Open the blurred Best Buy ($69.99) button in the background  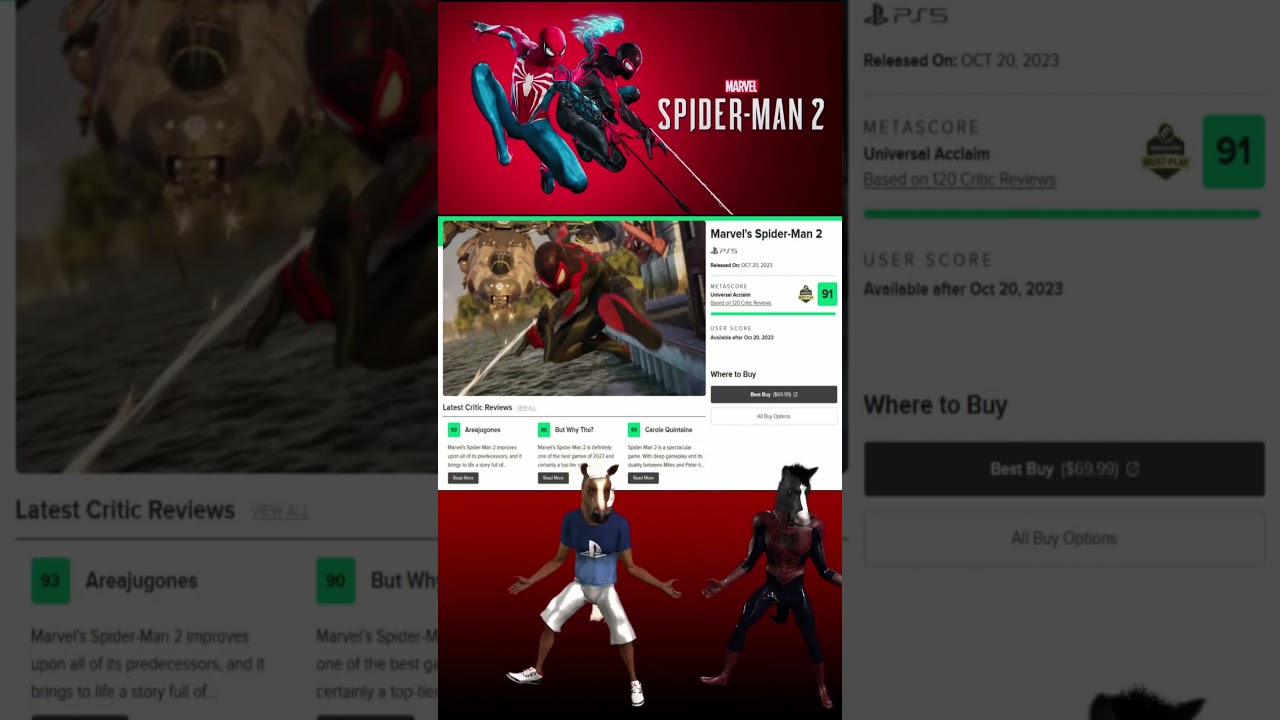click(1064, 469)
